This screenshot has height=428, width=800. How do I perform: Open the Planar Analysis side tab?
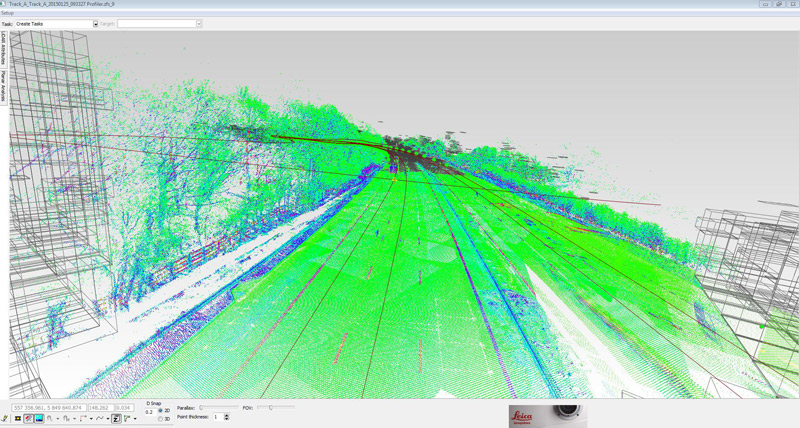pos(4,86)
